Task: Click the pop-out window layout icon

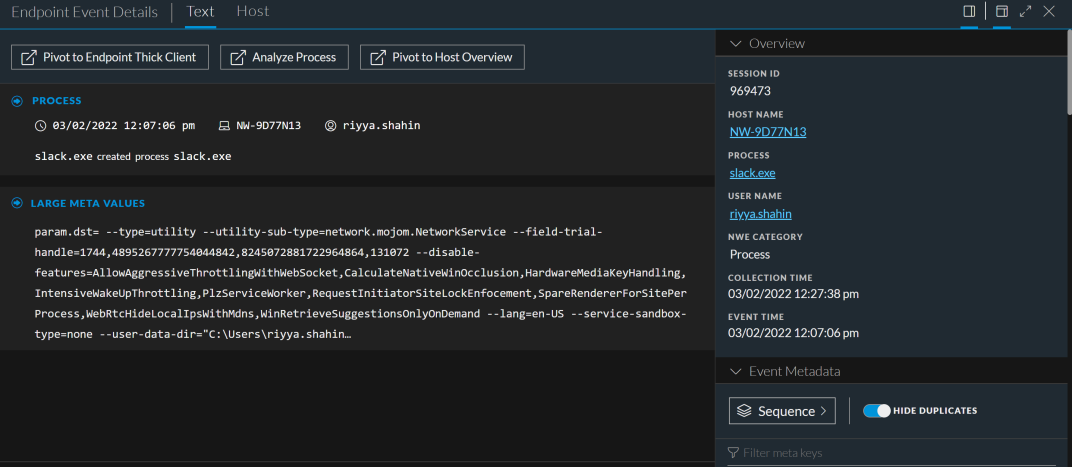Action: pos(1001,12)
